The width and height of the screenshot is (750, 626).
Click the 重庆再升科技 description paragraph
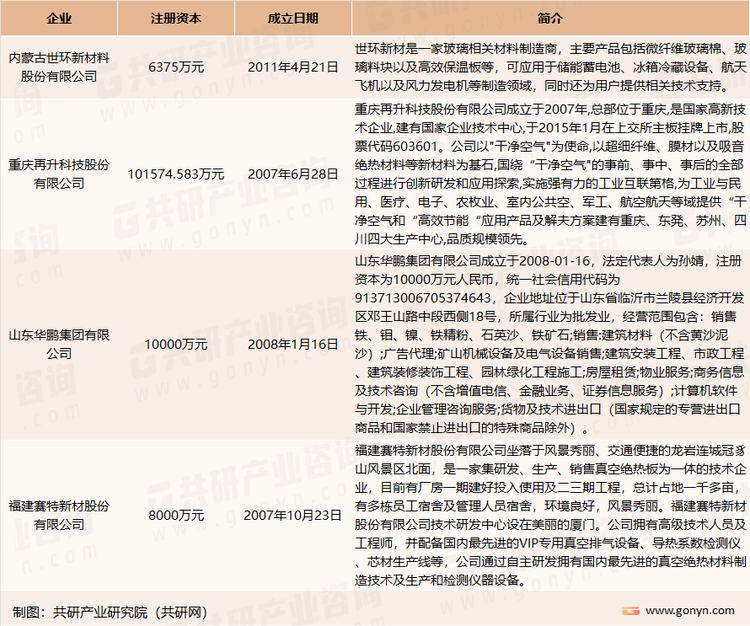click(x=550, y=174)
